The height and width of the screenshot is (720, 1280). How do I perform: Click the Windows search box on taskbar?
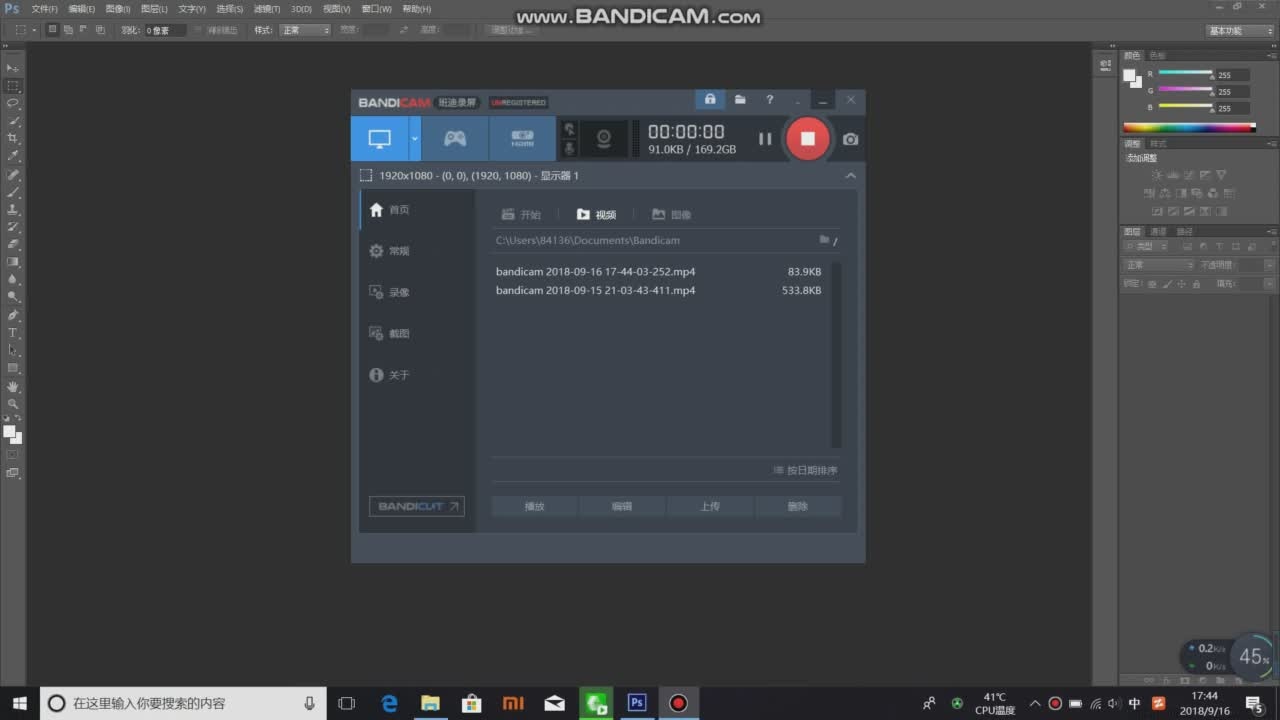(x=183, y=703)
